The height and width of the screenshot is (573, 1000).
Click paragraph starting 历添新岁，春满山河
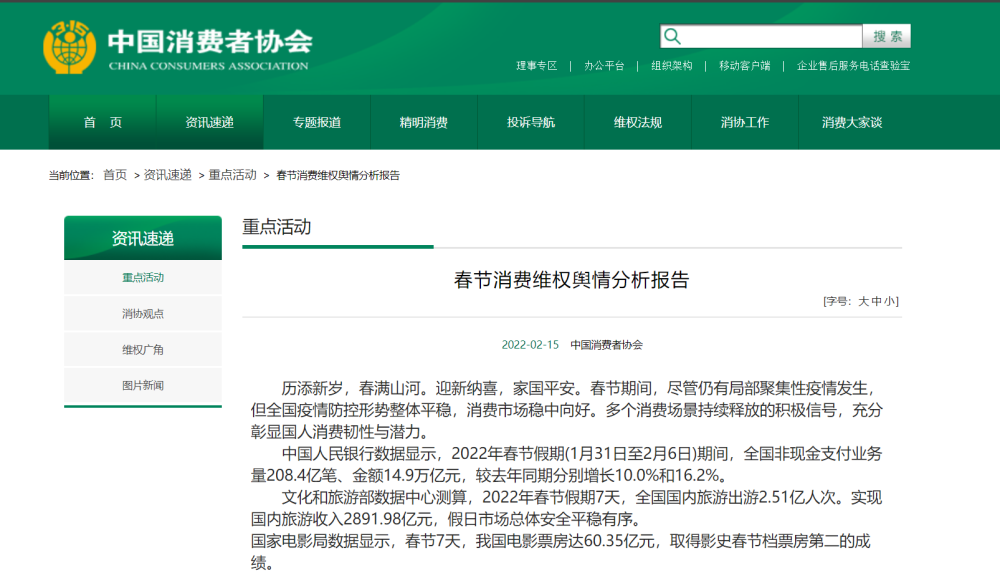tap(566, 410)
